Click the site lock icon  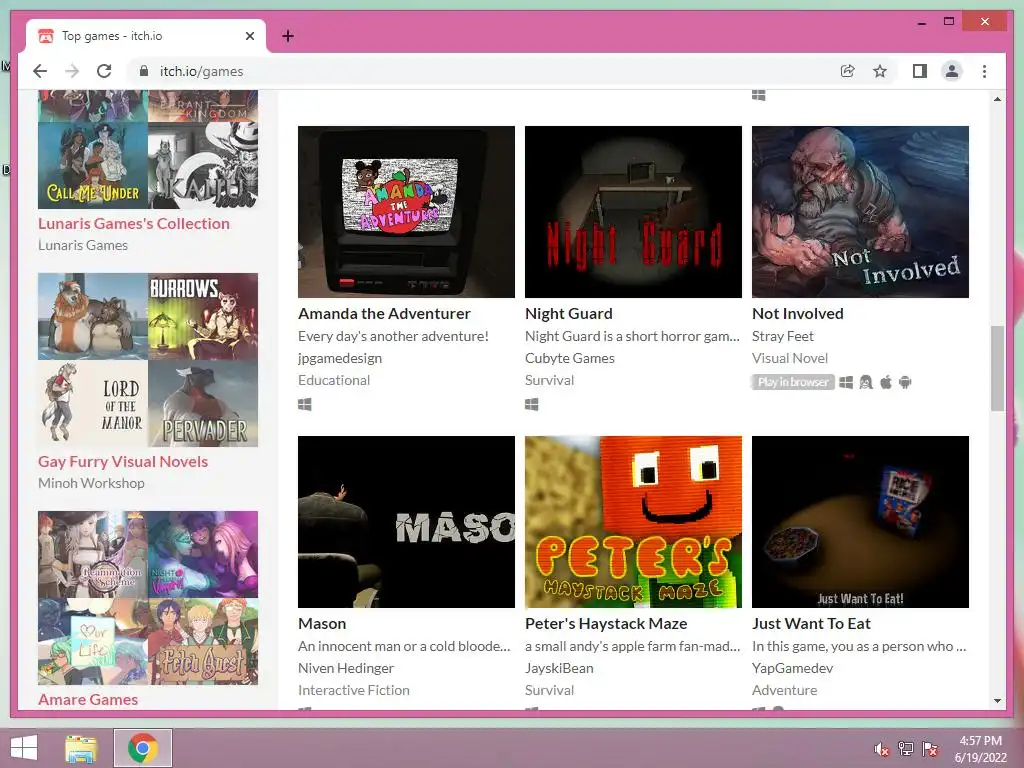point(144,71)
